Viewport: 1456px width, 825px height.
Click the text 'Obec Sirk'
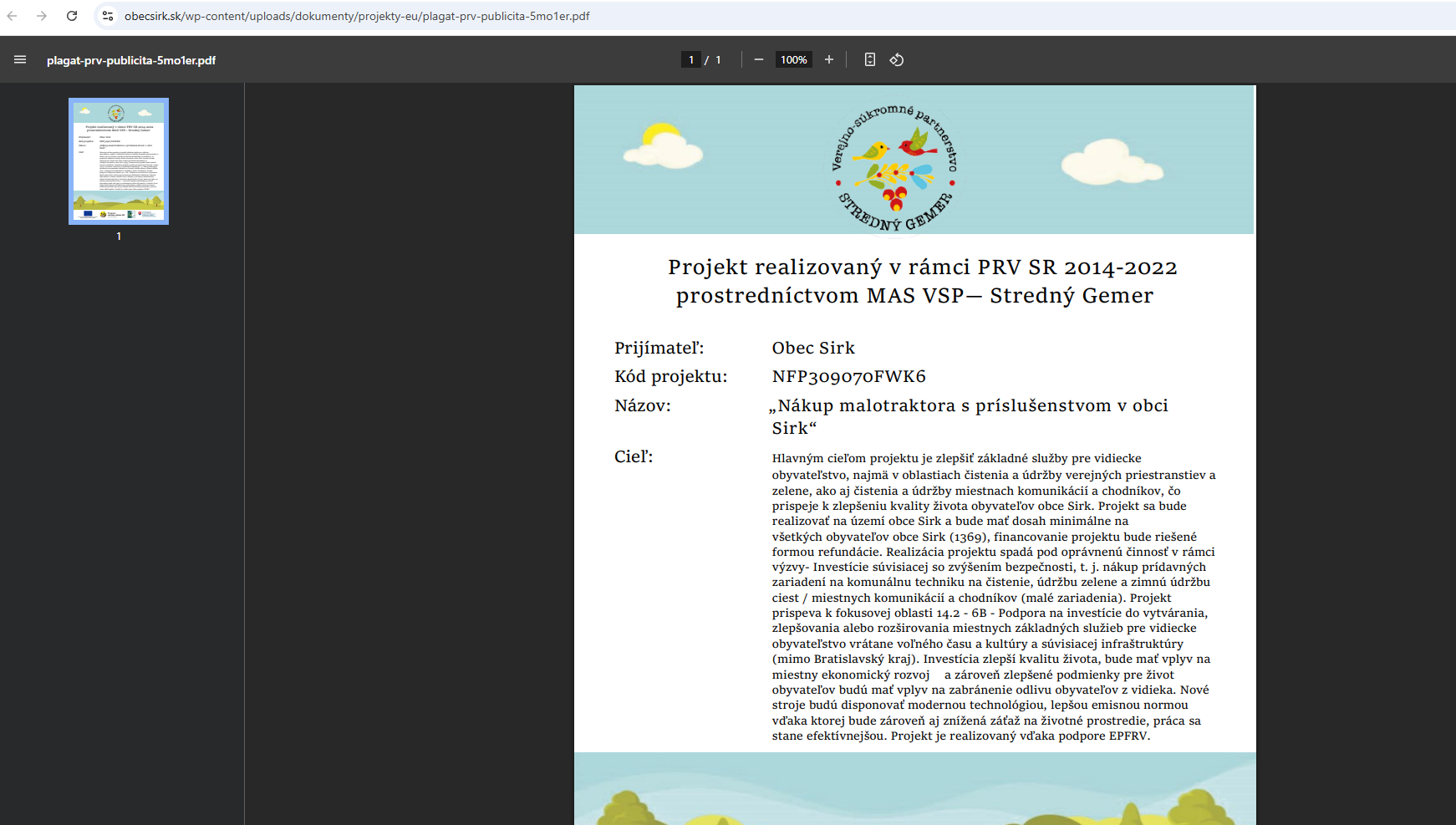(x=813, y=348)
